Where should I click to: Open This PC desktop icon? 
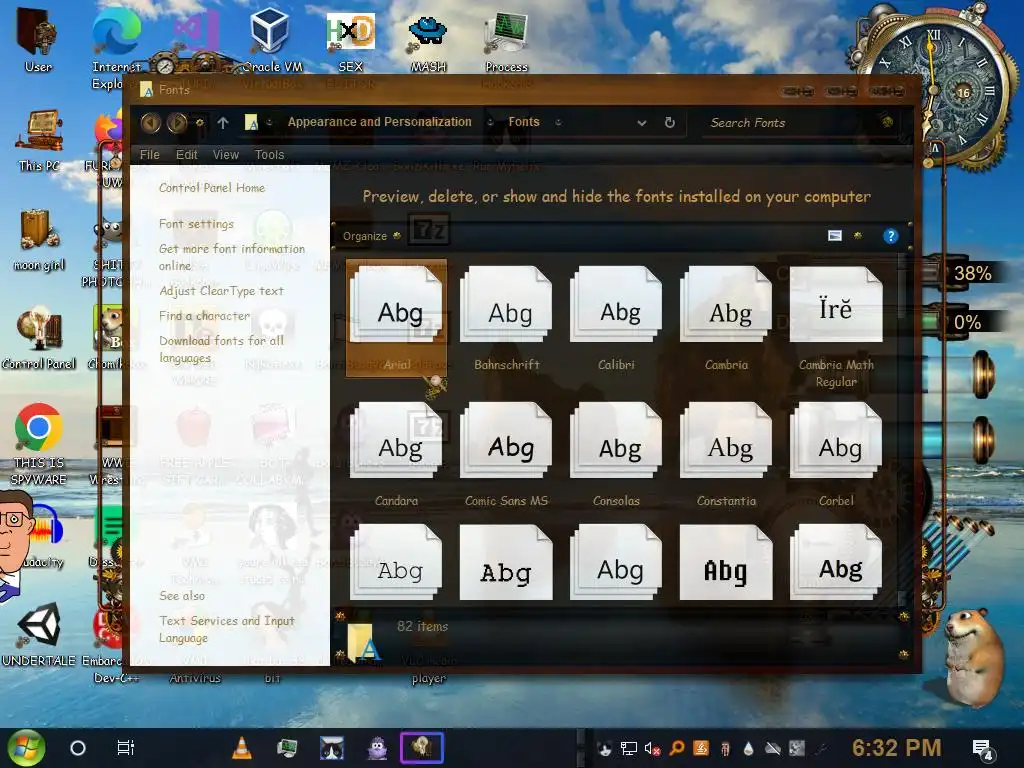pos(39,140)
